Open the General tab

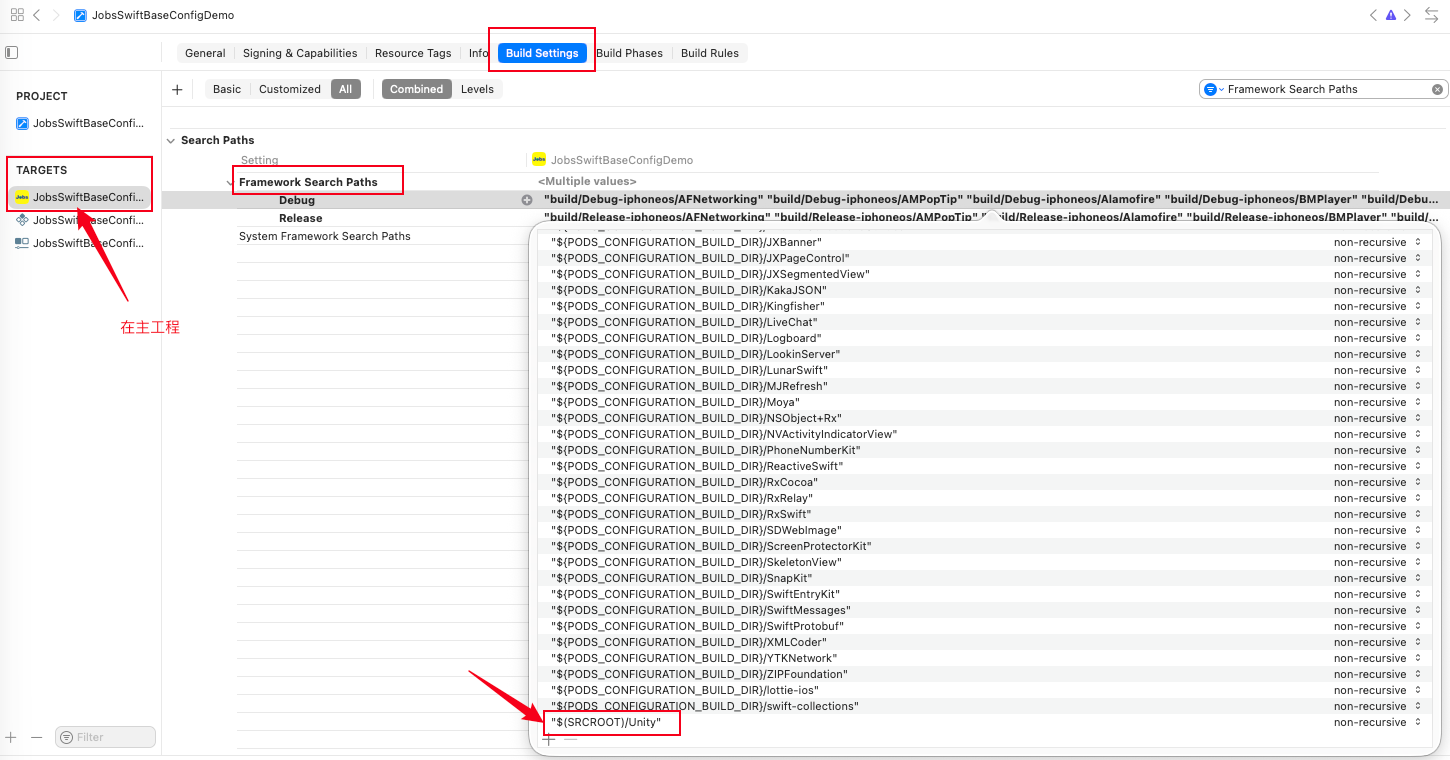click(205, 53)
